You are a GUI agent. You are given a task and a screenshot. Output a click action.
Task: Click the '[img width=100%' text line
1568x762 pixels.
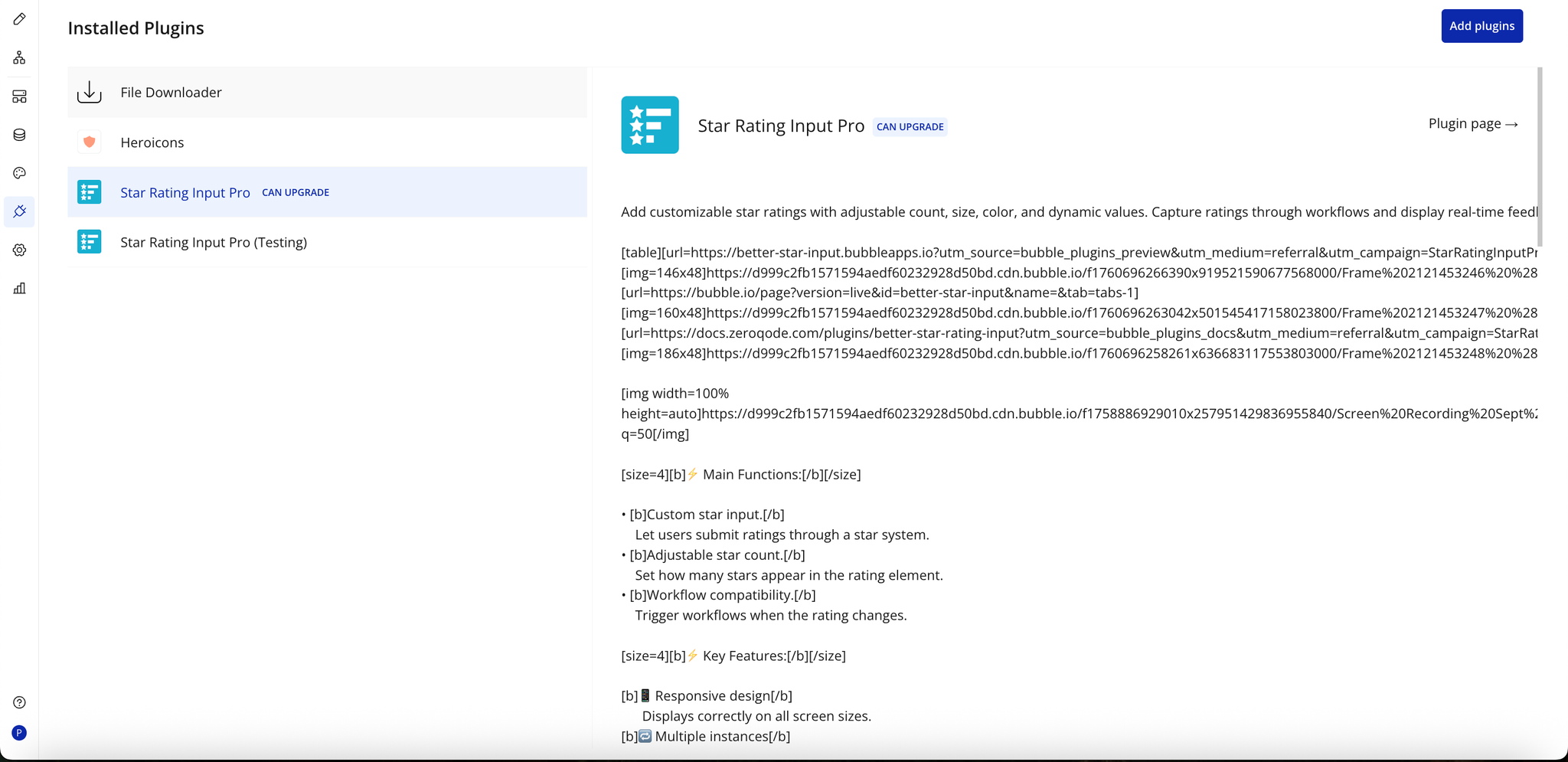675,394
